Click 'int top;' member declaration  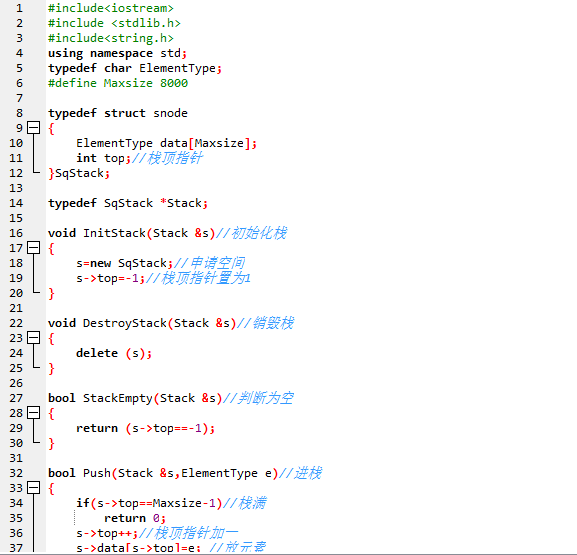tap(103, 158)
